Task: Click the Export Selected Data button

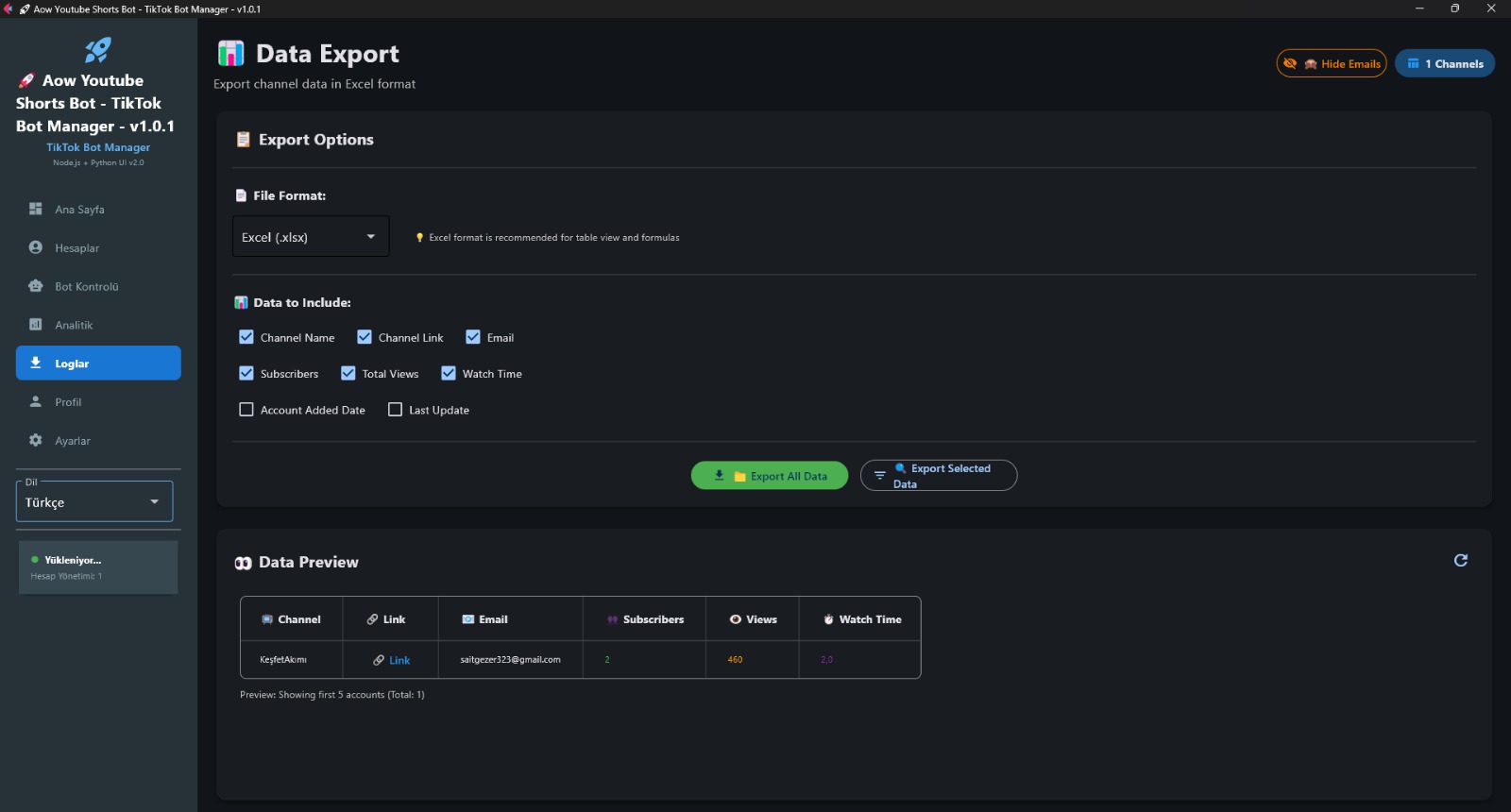Action: pyautogui.click(x=939, y=476)
